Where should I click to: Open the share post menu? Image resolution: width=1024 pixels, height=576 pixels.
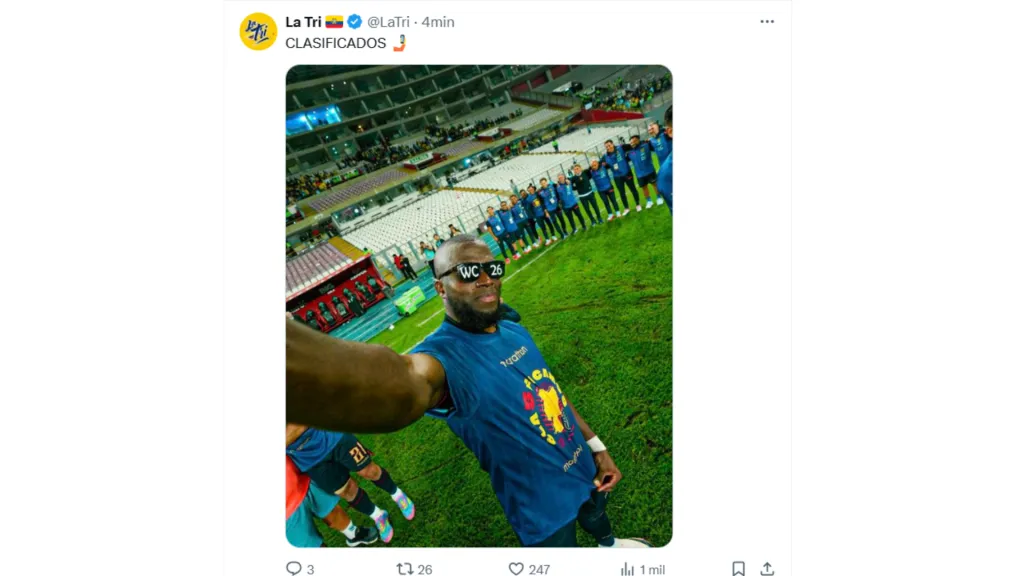pyautogui.click(x=767, y=568)
